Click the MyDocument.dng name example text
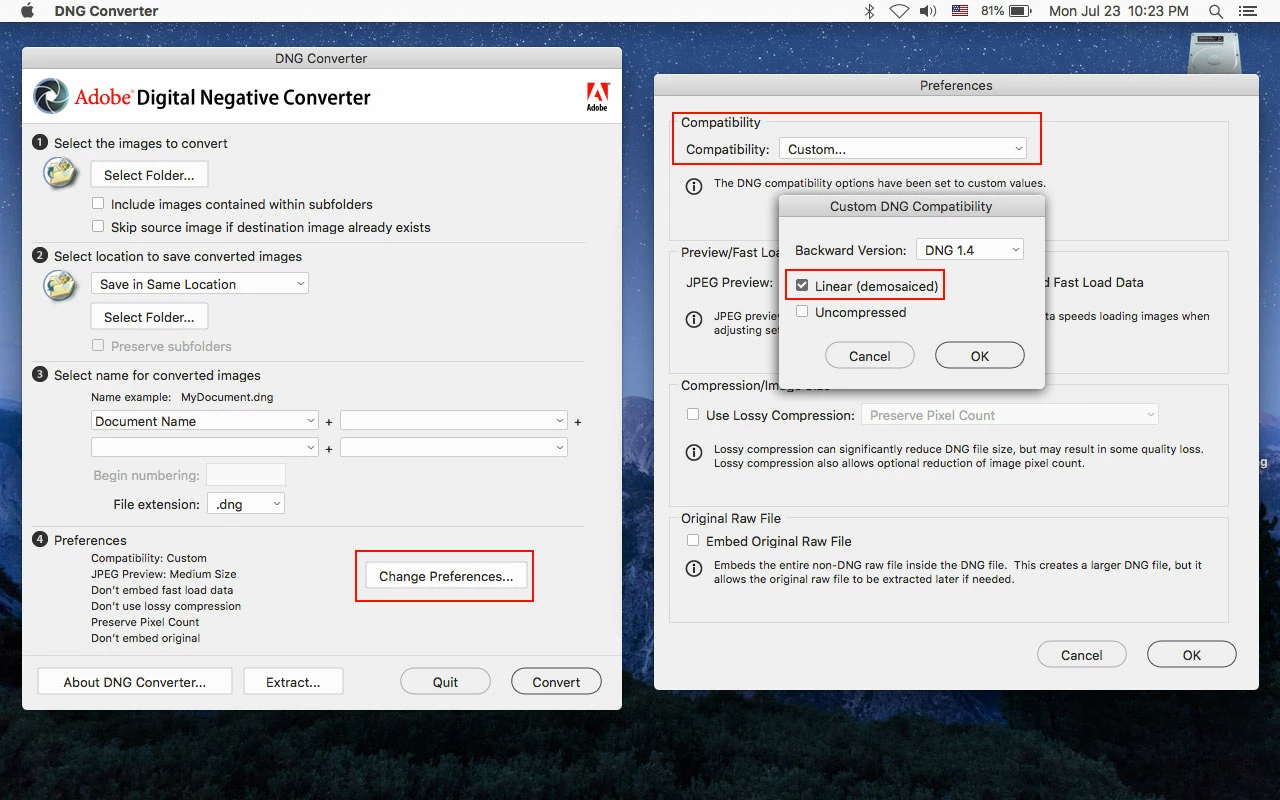 click(x=227, y=397)
